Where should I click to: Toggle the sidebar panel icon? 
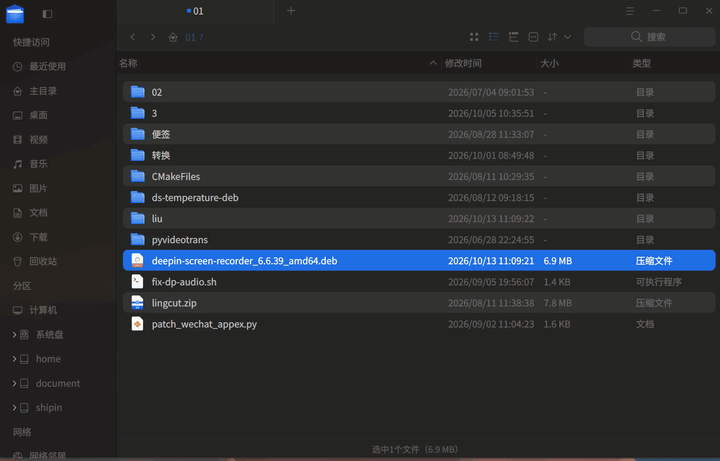47,14
